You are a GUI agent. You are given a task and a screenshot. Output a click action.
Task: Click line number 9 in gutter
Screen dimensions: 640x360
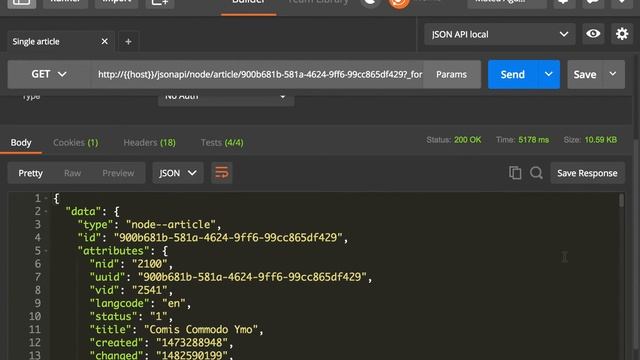click(x=37, y=303)
